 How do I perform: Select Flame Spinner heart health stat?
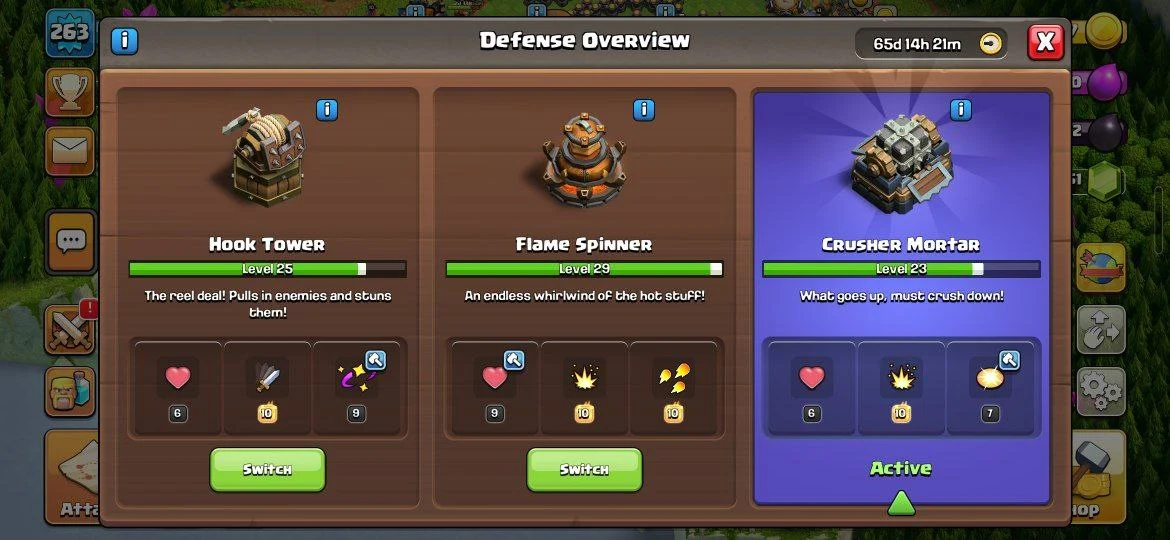point(495,388)
